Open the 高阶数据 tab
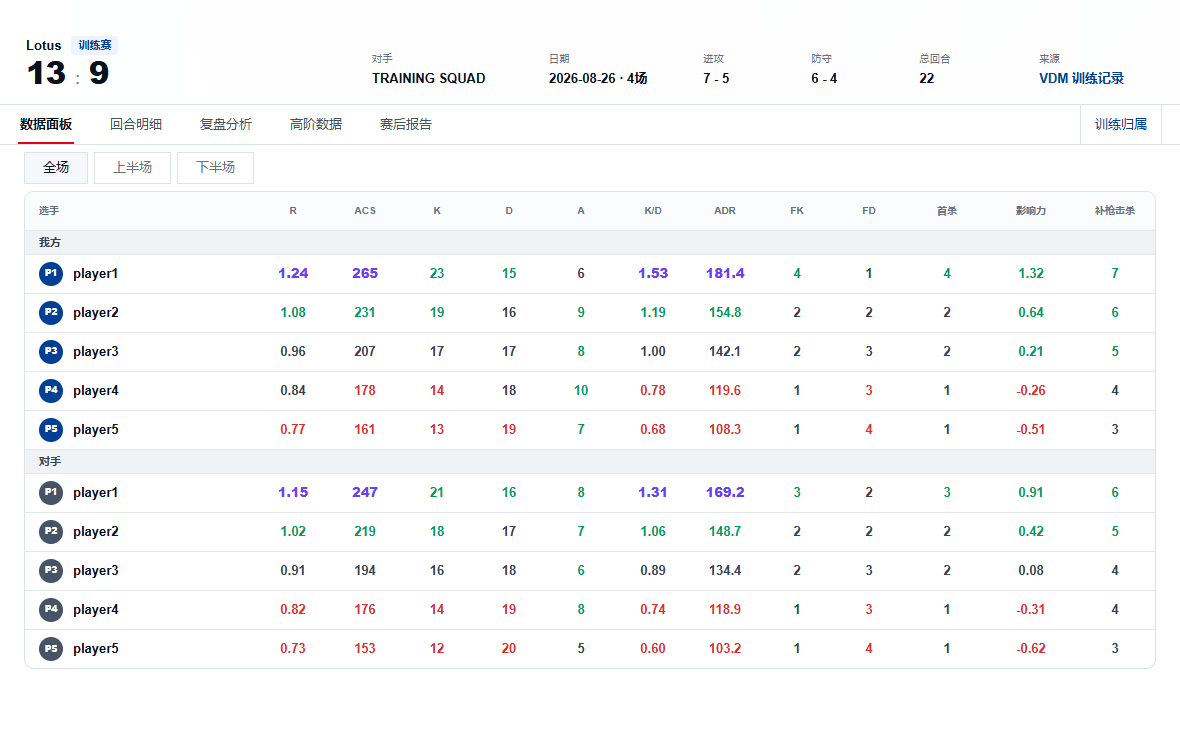This screenshot has width=1180, height=739. click(316, 124)
